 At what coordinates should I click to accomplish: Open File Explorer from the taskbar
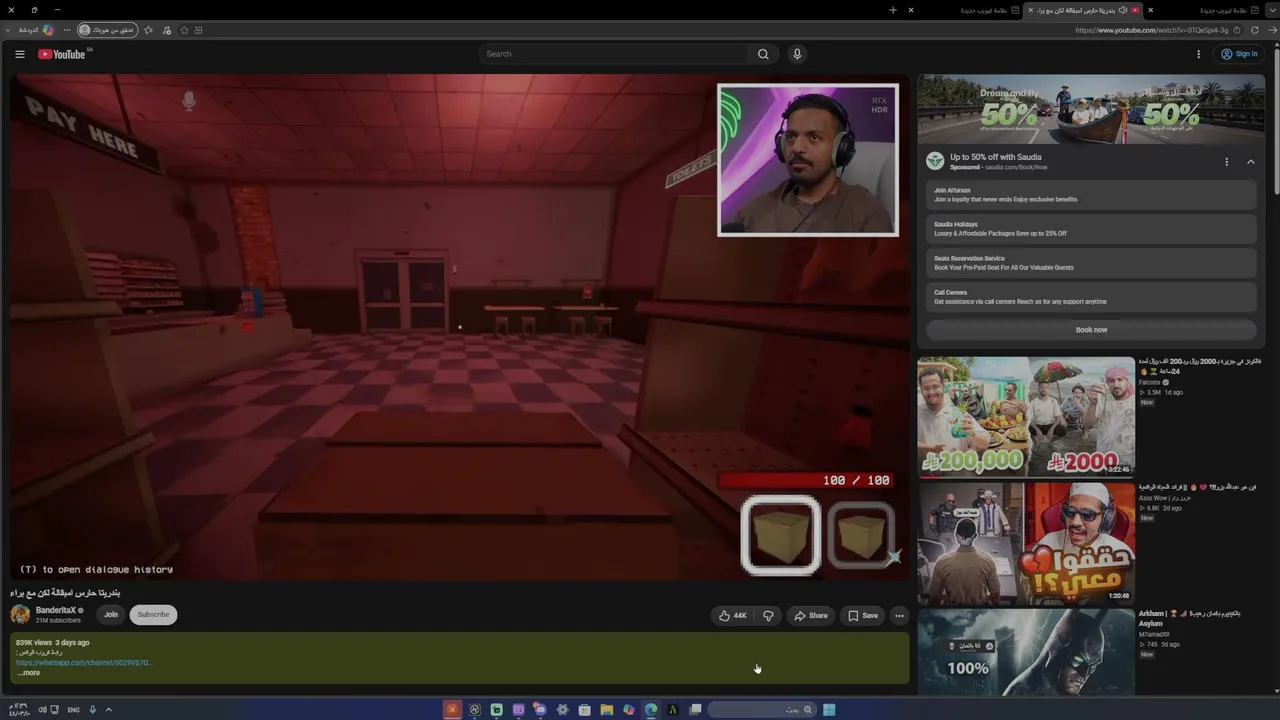click(x=606, y=710)
